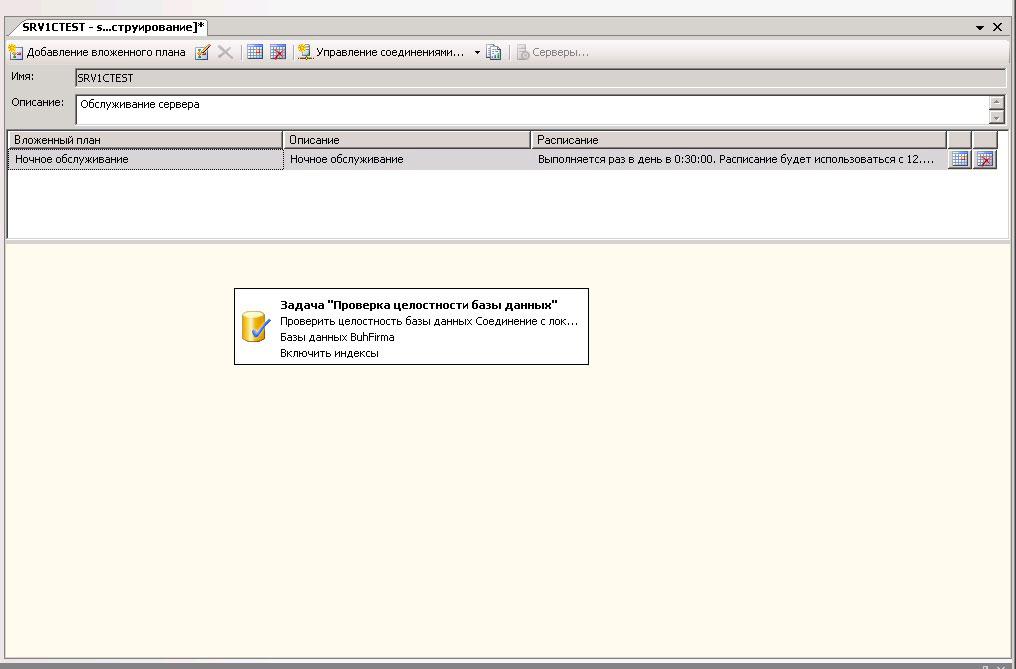
Task: Click into the Описание text field
Action: pyautogui.click(x=530, y=109)
